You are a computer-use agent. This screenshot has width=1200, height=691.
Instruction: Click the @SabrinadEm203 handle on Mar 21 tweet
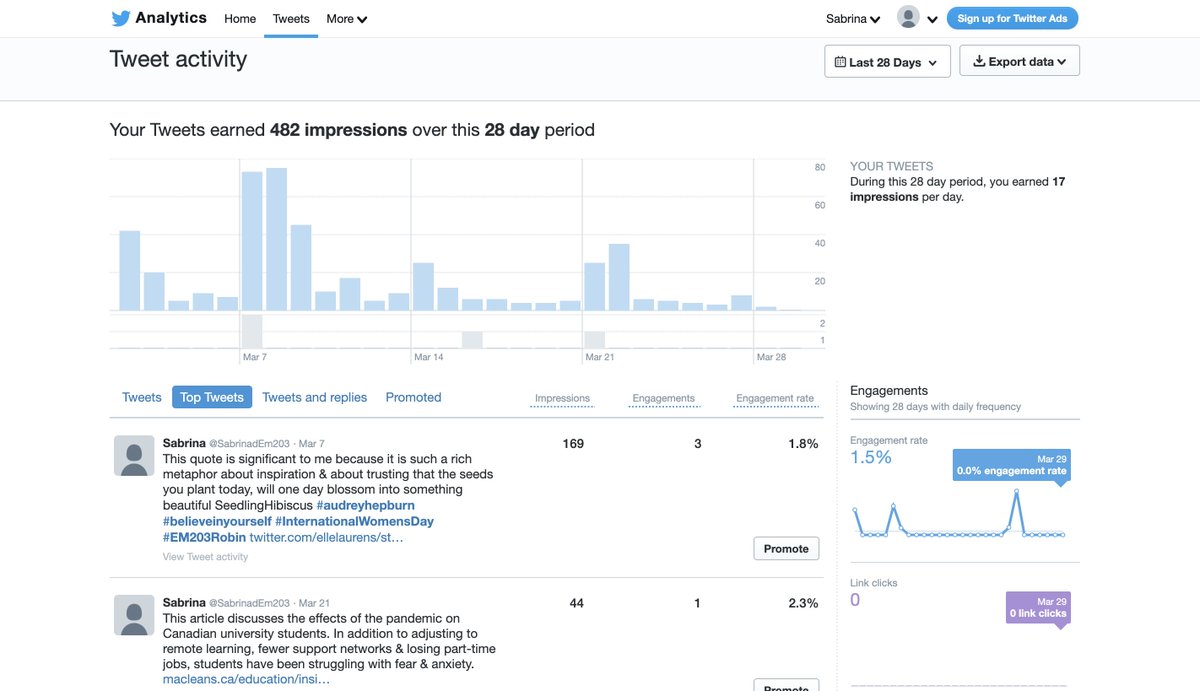250,603
